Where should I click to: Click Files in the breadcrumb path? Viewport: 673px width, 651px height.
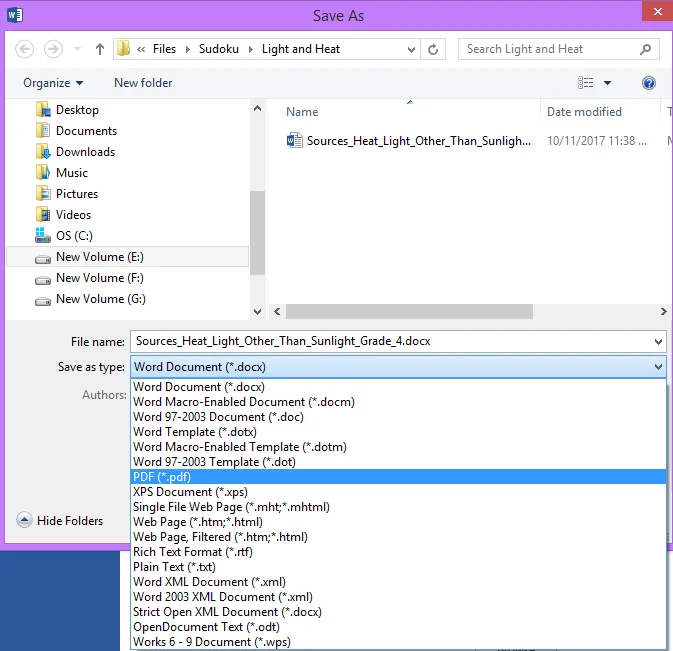tap(164, 49)
